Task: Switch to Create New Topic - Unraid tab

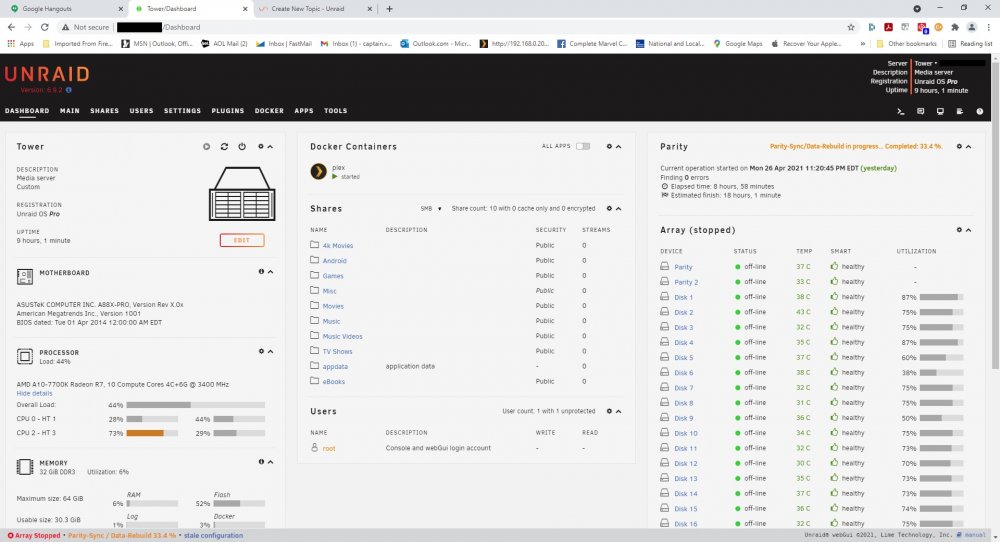Action: (316, 9)
